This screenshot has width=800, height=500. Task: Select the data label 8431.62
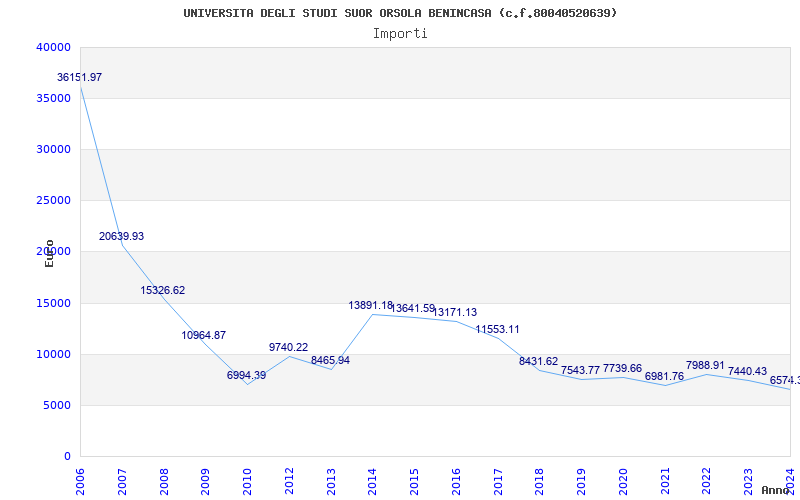point(539,361)
